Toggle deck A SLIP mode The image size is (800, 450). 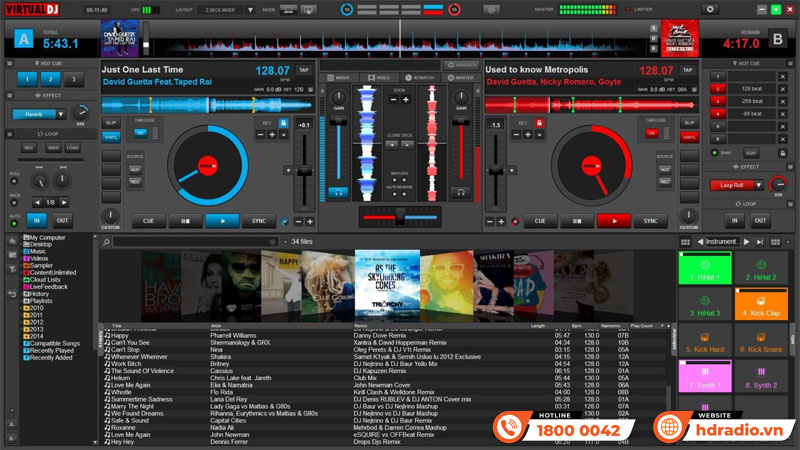pyautogui.click(x=111, y=123)
